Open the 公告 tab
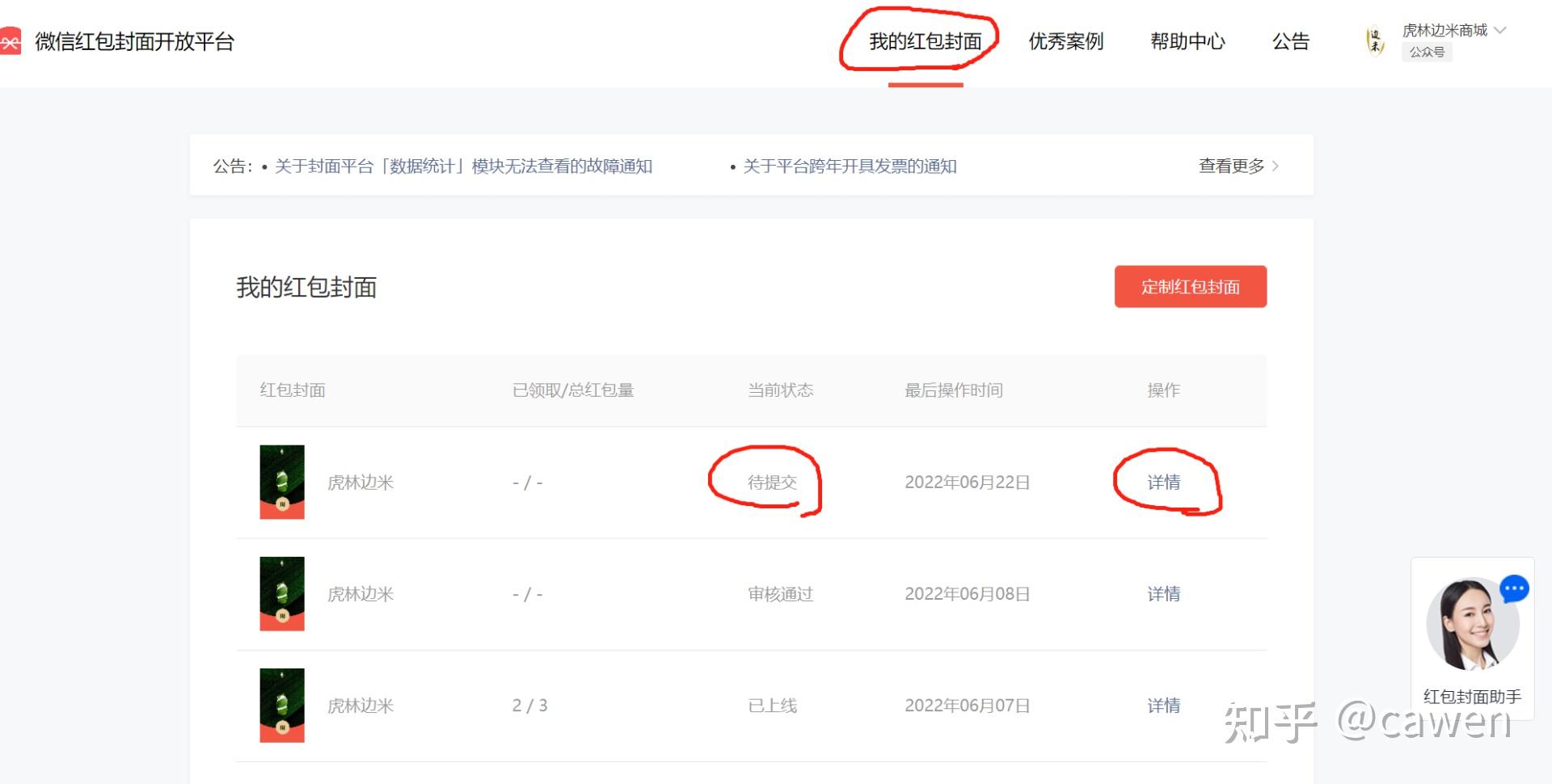This screenshot has height=784, width=1552. pyautogui.click(x=1291, y=41)
